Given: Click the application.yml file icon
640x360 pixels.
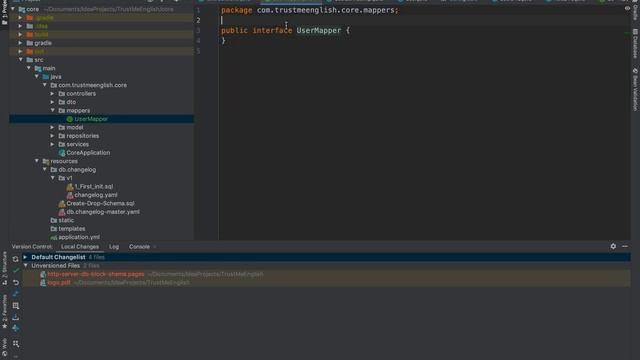Looking at the screenshot, I should click(53, 237).
